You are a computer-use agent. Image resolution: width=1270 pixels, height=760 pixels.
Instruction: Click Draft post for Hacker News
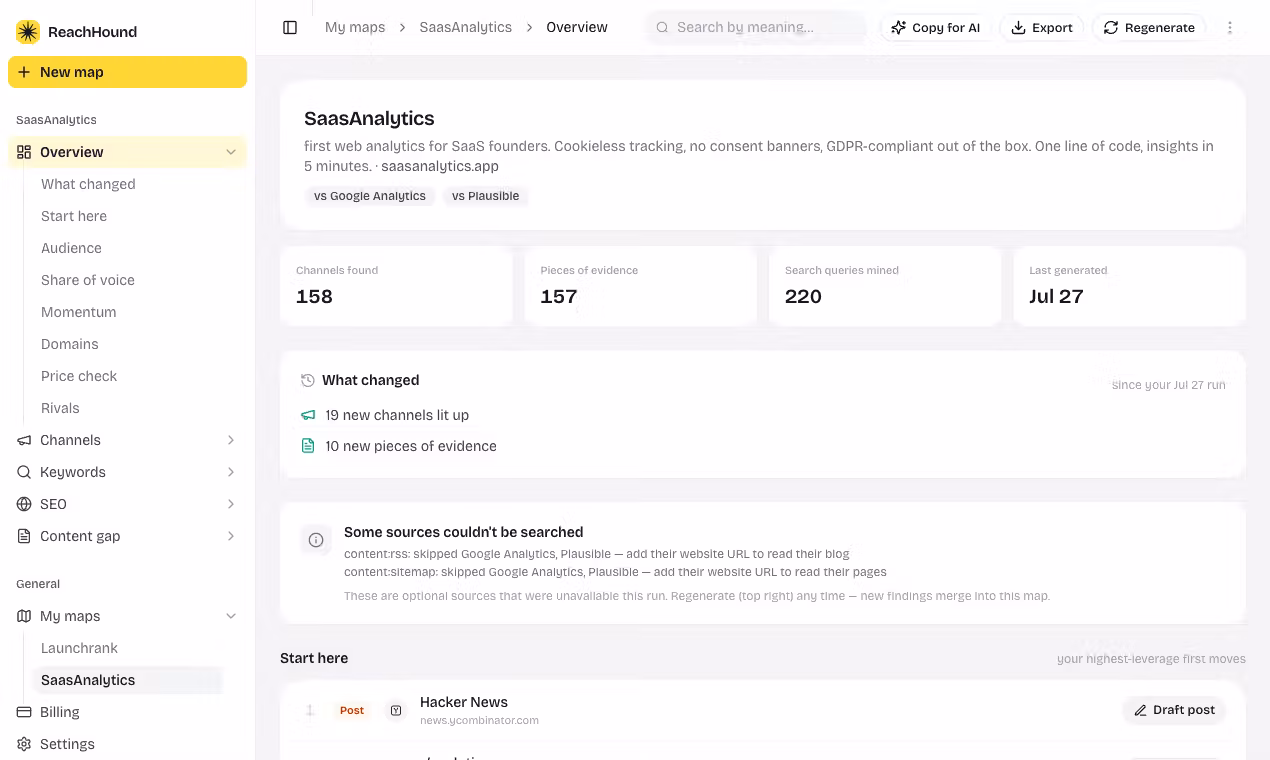1174,710
